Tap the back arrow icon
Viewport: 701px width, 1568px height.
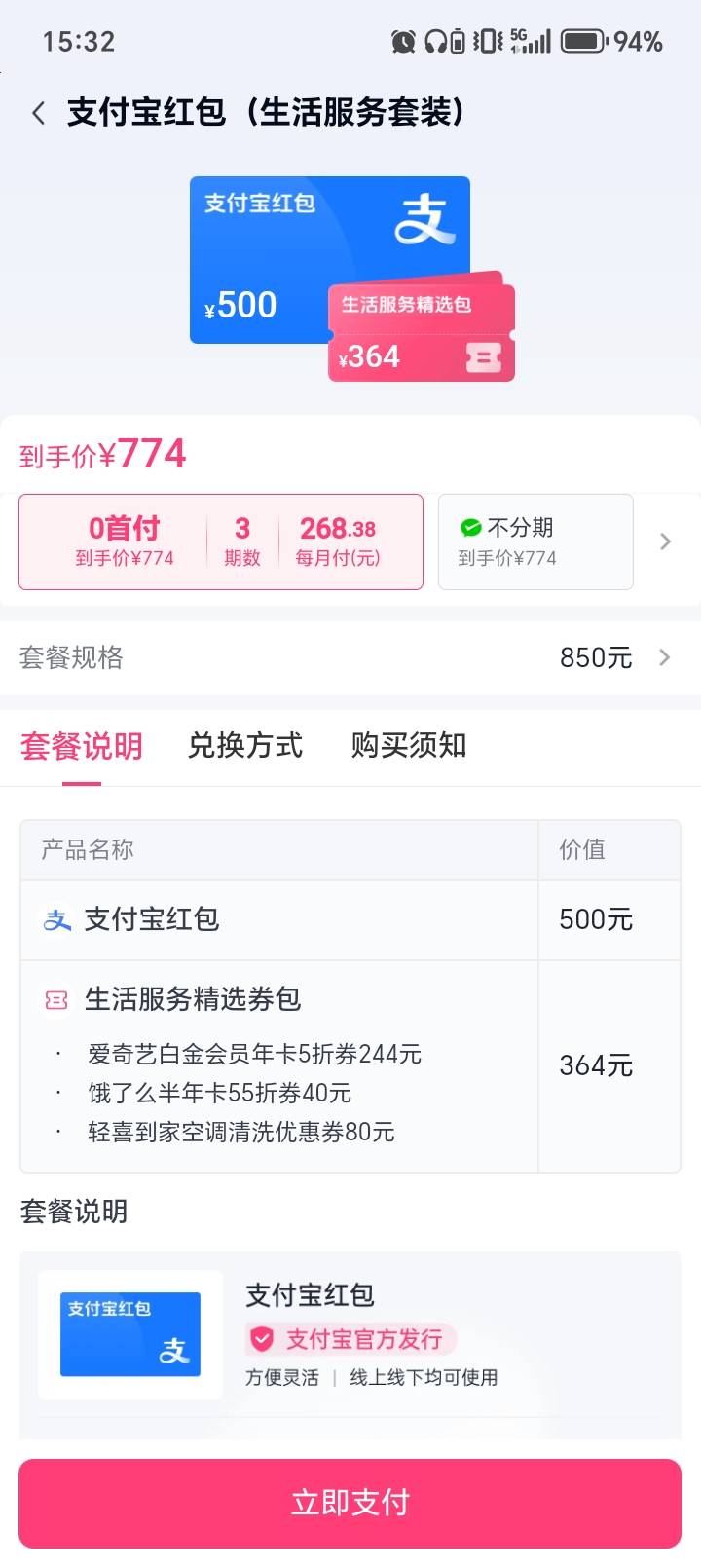tap(39, 114)
